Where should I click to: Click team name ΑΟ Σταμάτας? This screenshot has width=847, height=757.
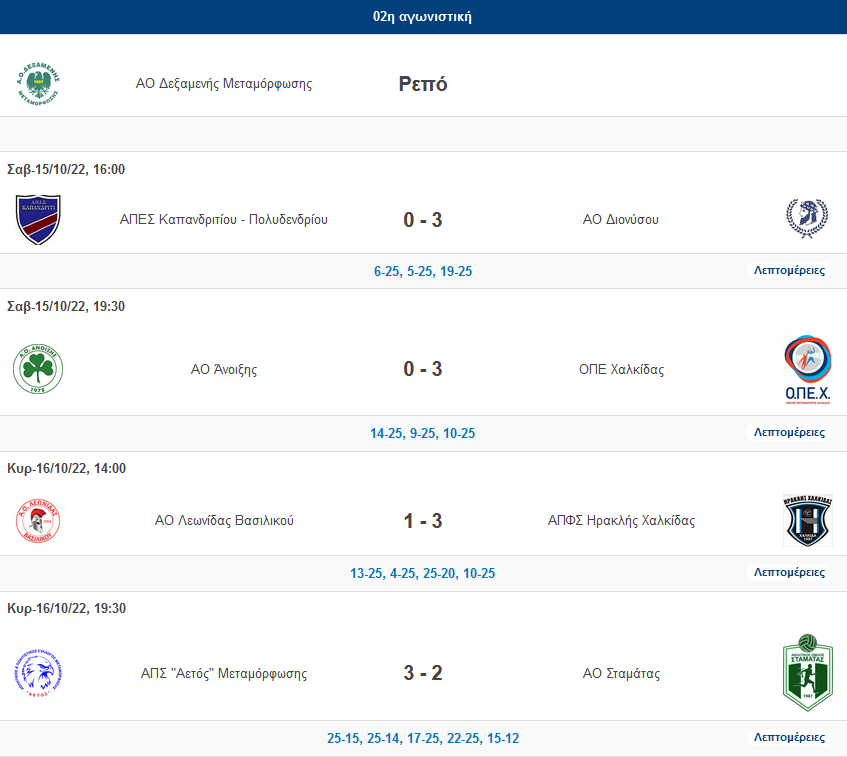pyautogui.click(x=621, y=674)
